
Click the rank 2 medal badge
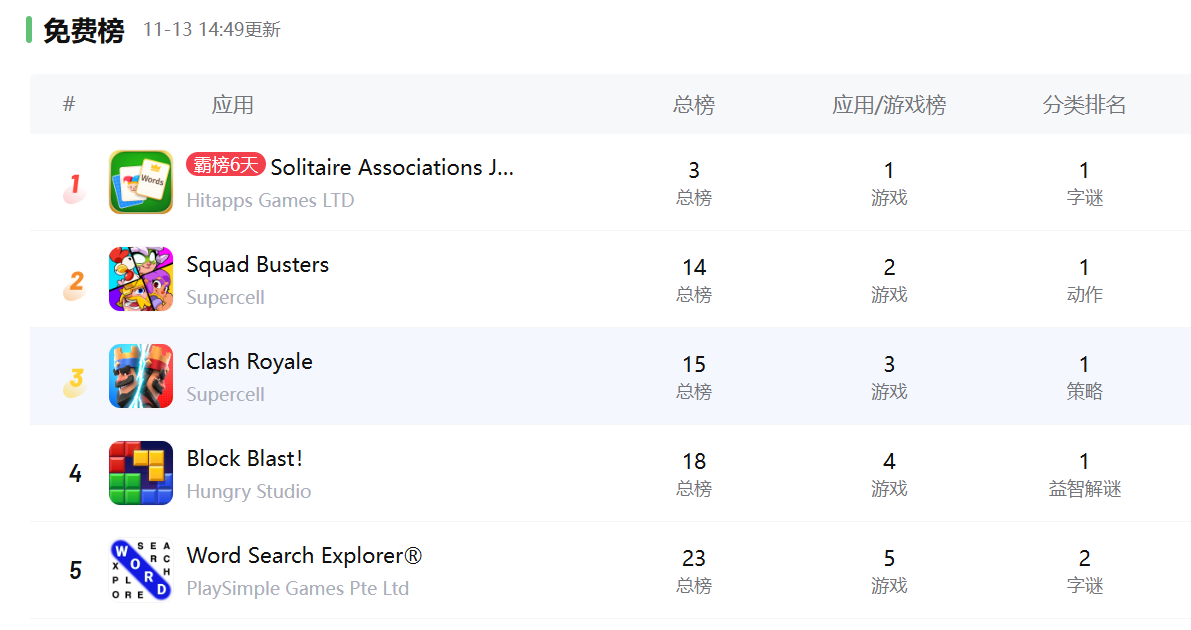pyautogui.click(x=75, y=284)
